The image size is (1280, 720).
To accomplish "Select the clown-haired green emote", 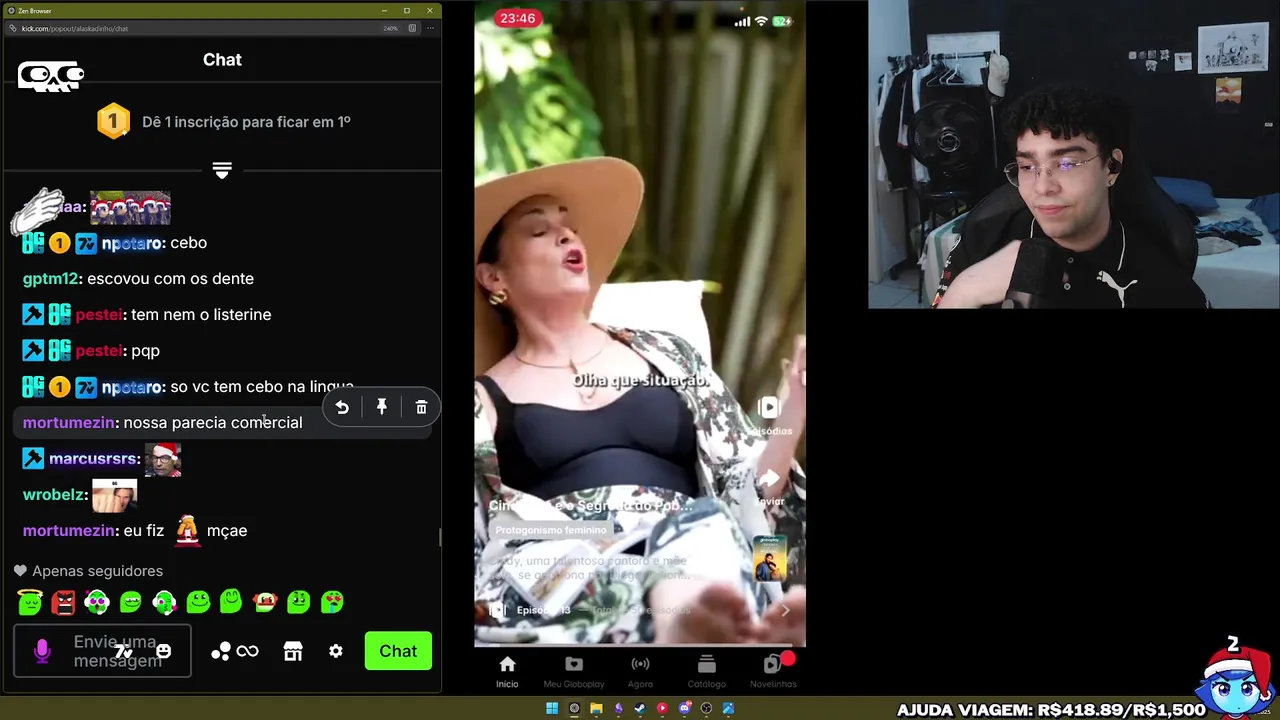I will pos(265,601).
